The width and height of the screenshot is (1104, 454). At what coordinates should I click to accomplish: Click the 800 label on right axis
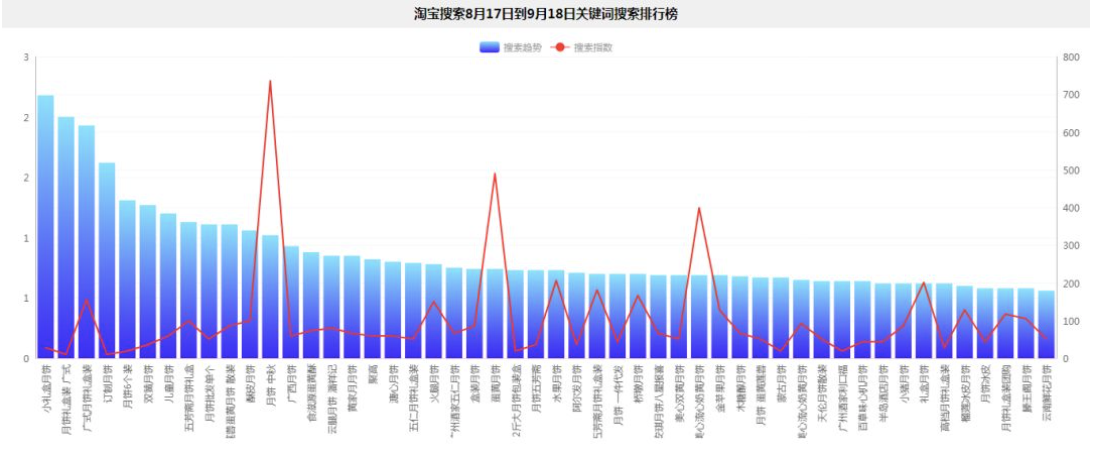coord(1071,58)
